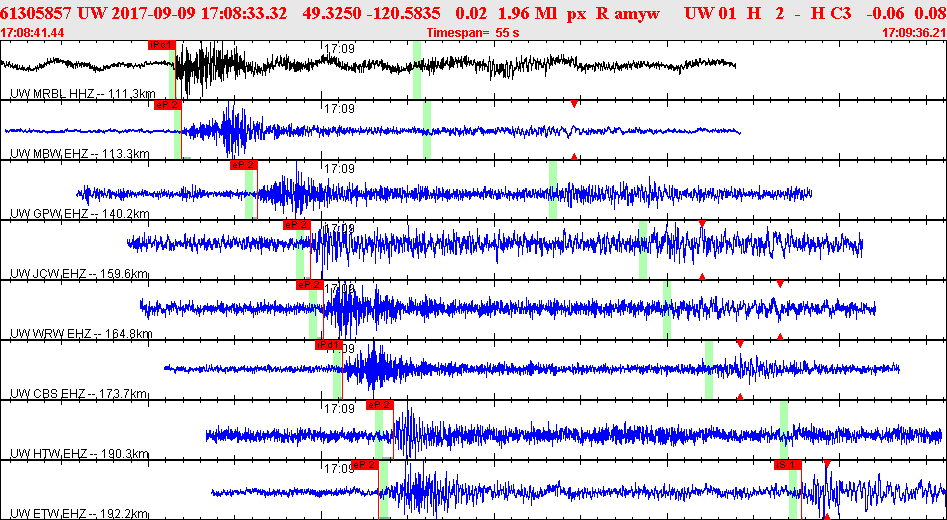Click the second green arrival band on HTW trace
The image size is (947, 520).
(x=784, y=430)
